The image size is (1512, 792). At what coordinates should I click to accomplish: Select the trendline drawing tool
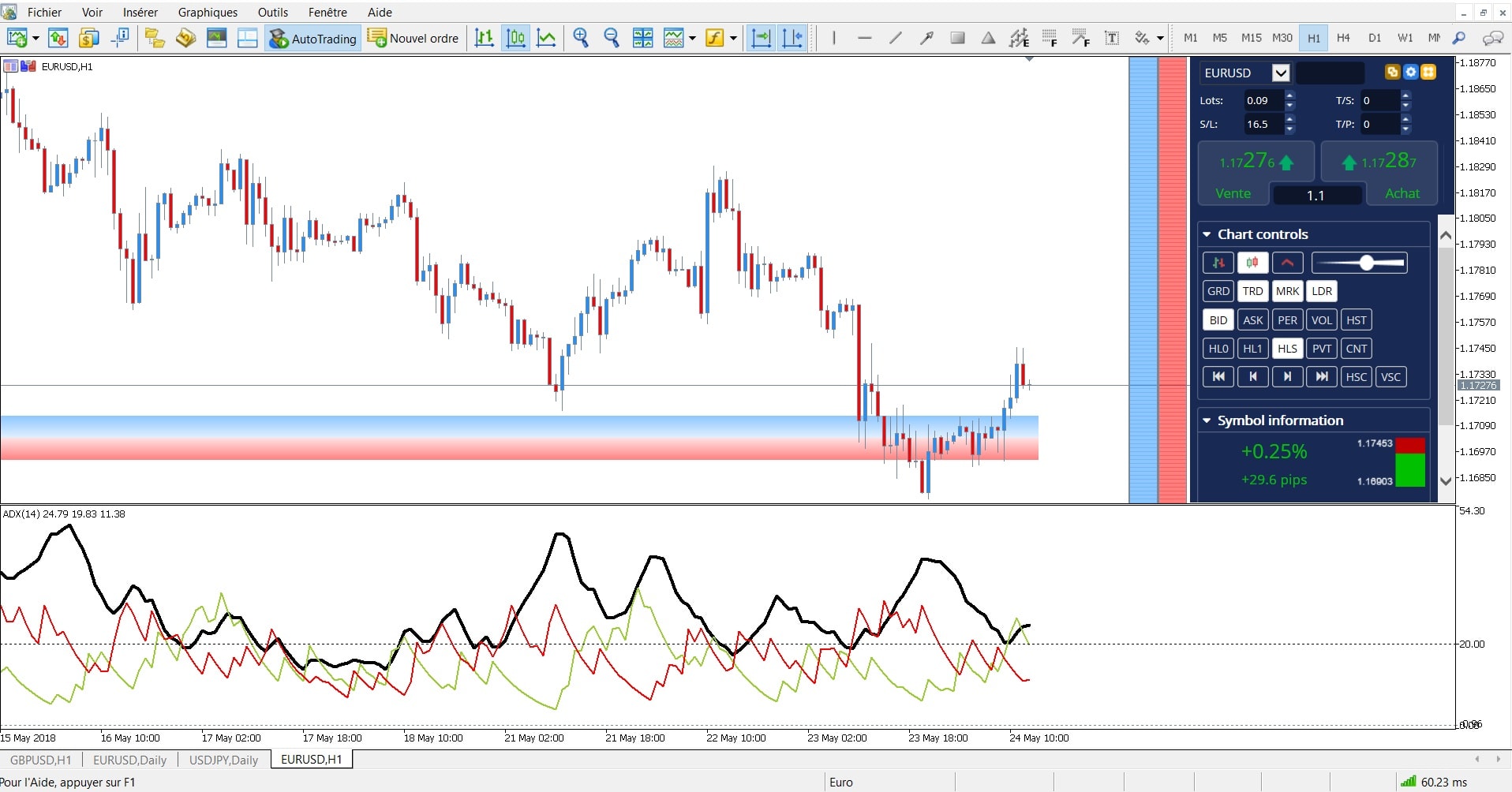tap(895, 38)
